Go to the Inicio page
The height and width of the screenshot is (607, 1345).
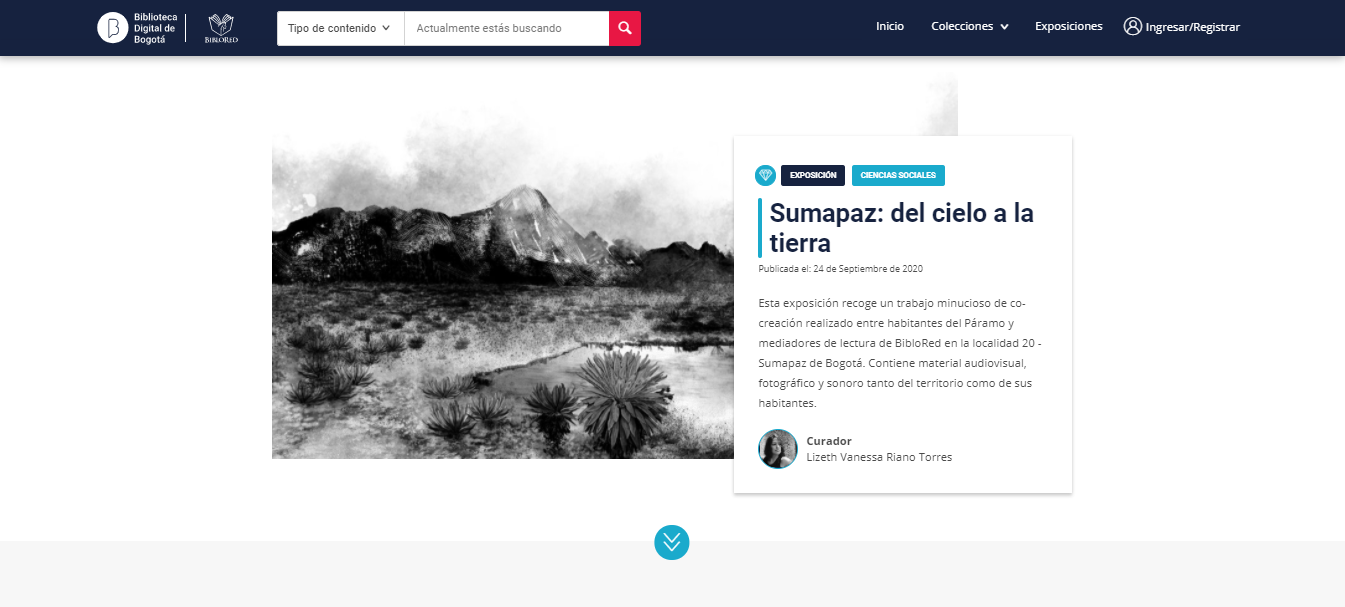click(890, 27)
